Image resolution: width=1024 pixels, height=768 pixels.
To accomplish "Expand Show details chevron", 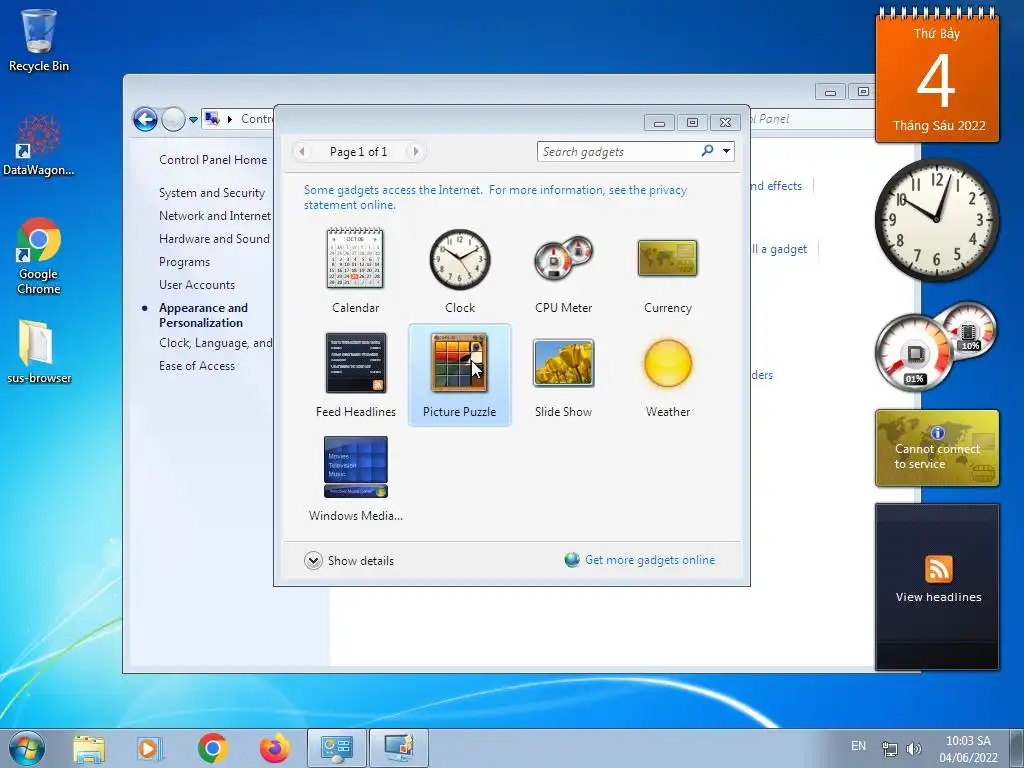I will 313,560.
